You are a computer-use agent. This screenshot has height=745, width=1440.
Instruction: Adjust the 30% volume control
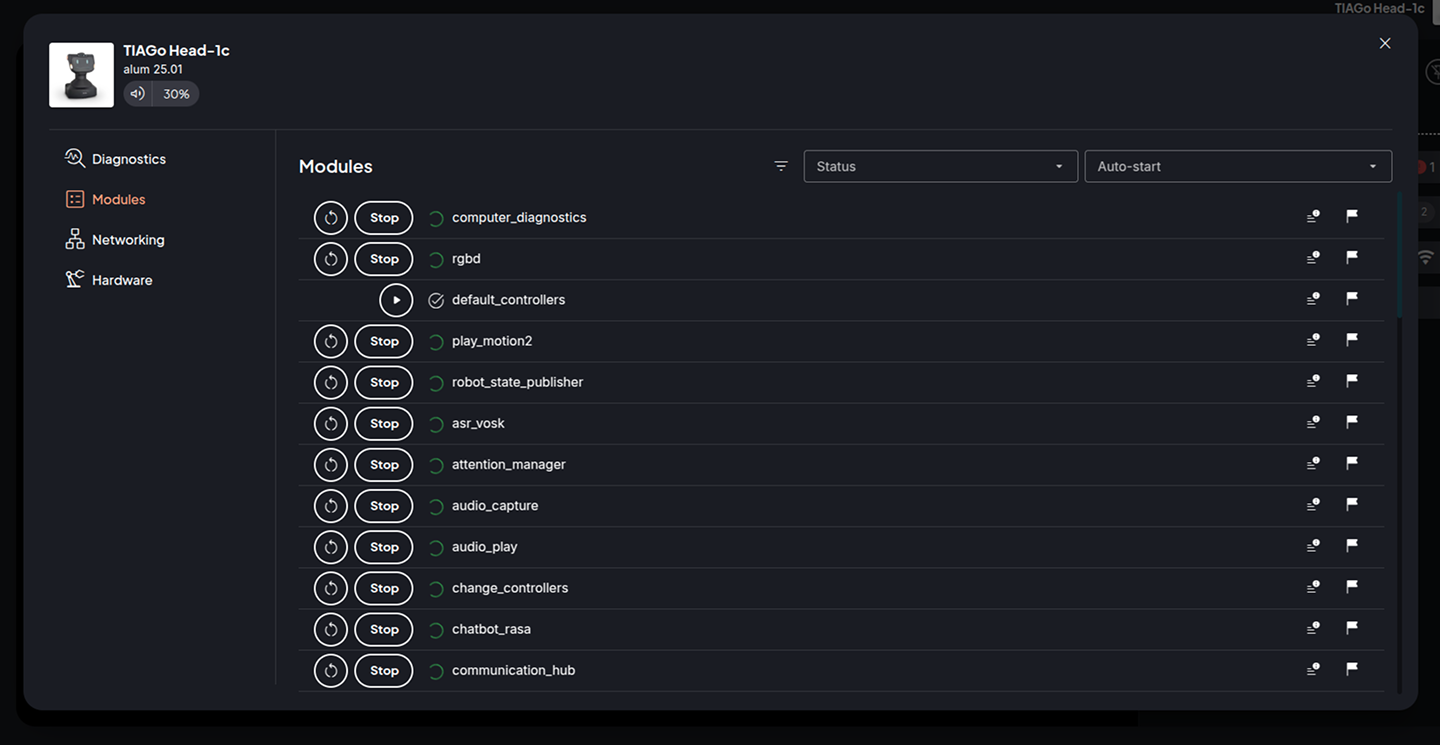(161, 93)
